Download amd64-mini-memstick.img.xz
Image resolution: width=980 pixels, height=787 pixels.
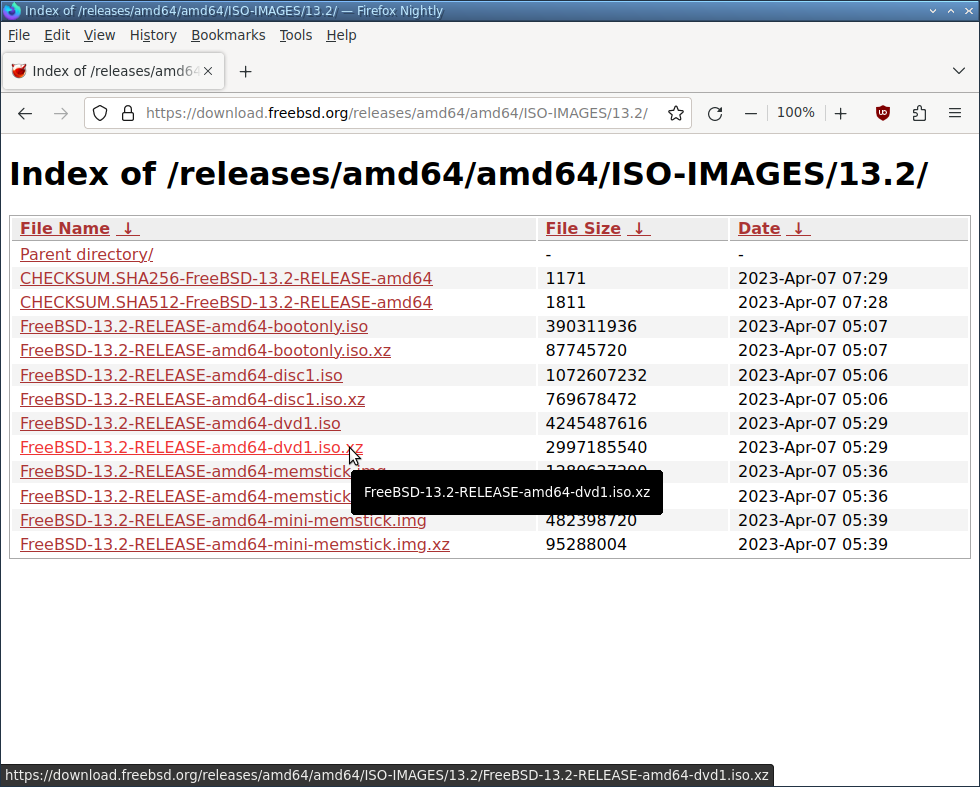click(x=234, y=544)
